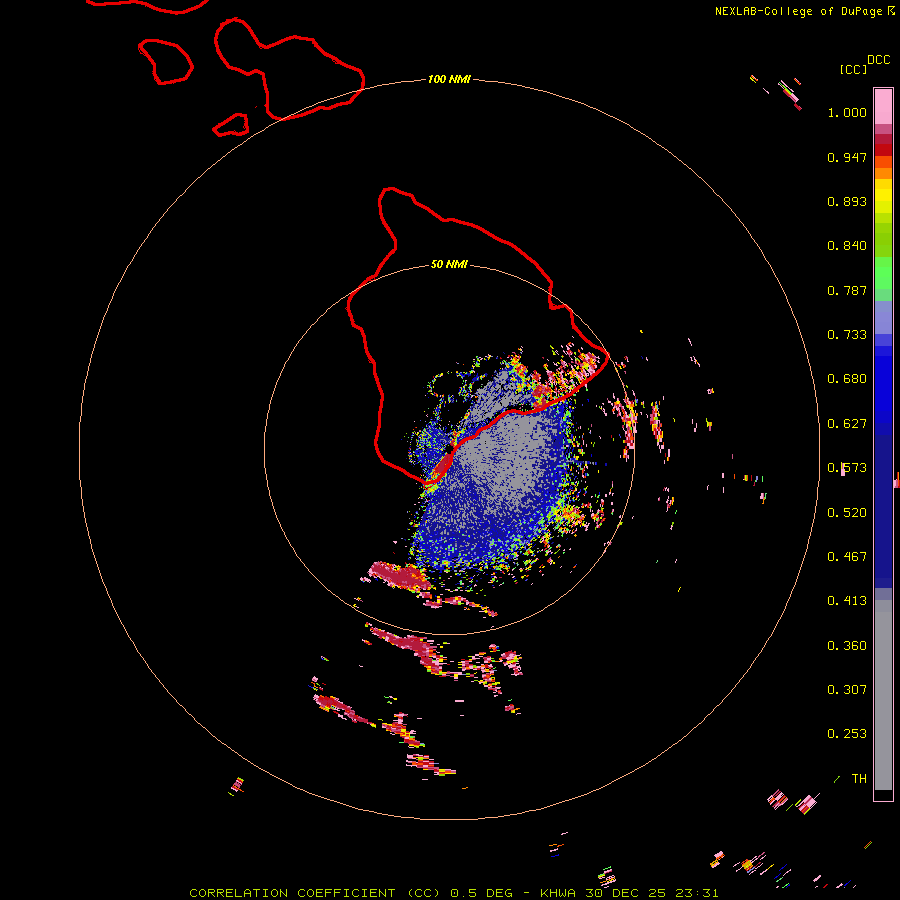
Task: Select the 0.893 scale value
Action: [x=847, y=201]
